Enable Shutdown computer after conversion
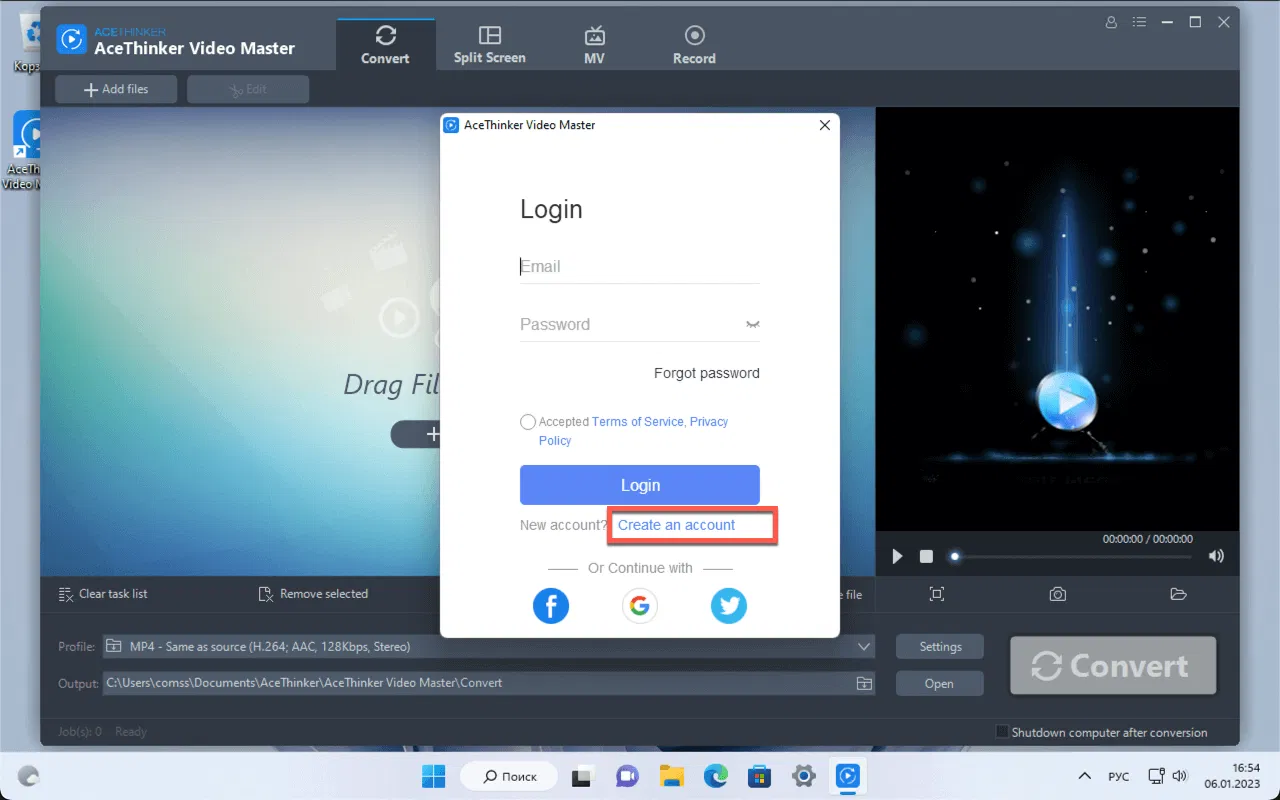The height and width of the screenshot is (800, 1280). point(1002,732)
